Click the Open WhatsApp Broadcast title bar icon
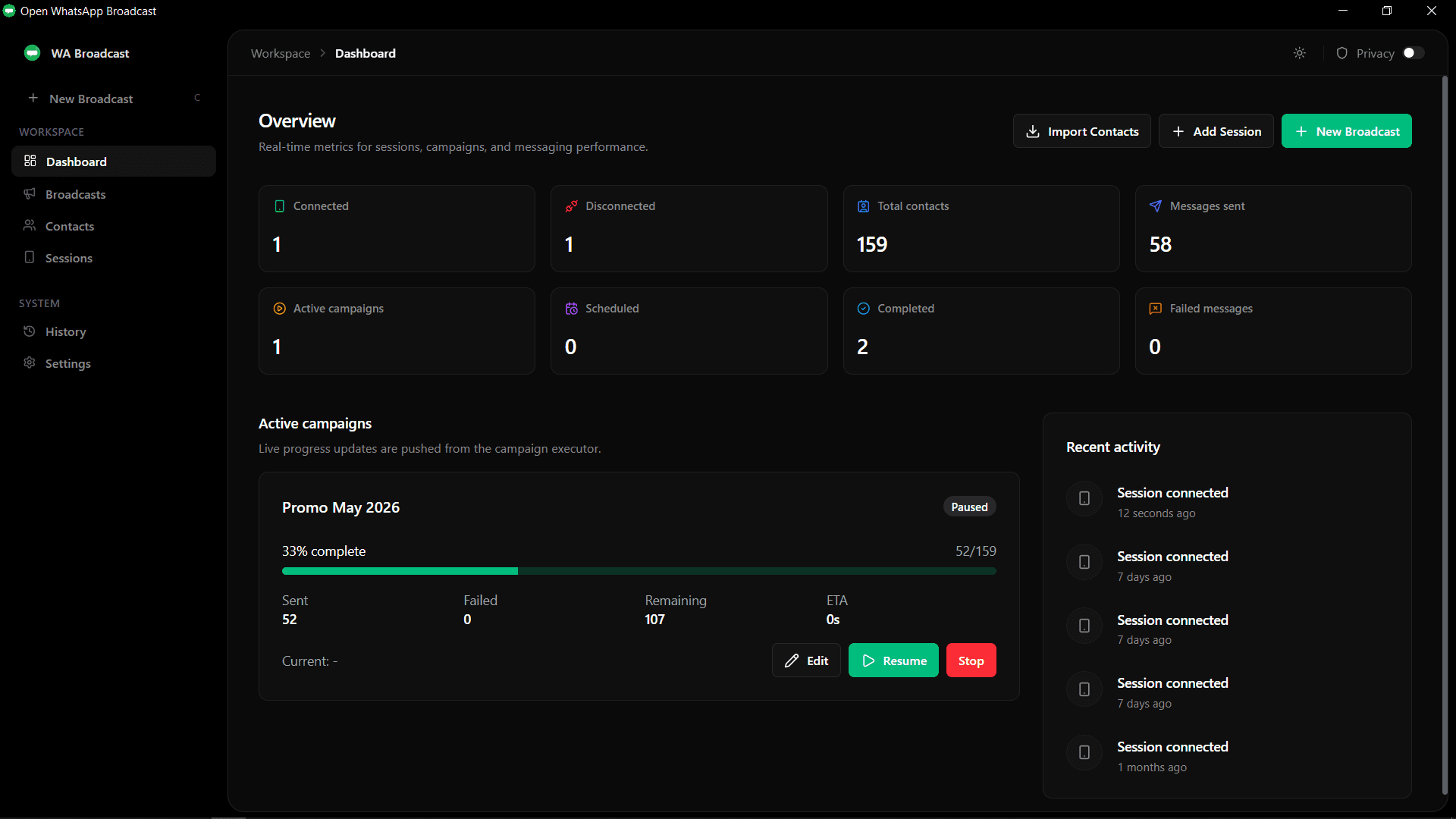Viewport: 1456px width, 819px height. [x=9, y=11]
